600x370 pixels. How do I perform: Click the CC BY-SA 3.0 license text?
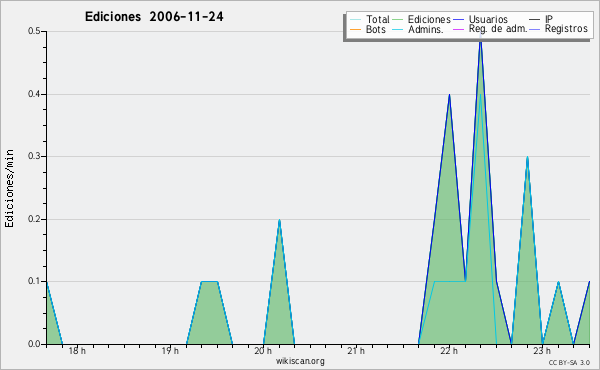coord(569,362)
